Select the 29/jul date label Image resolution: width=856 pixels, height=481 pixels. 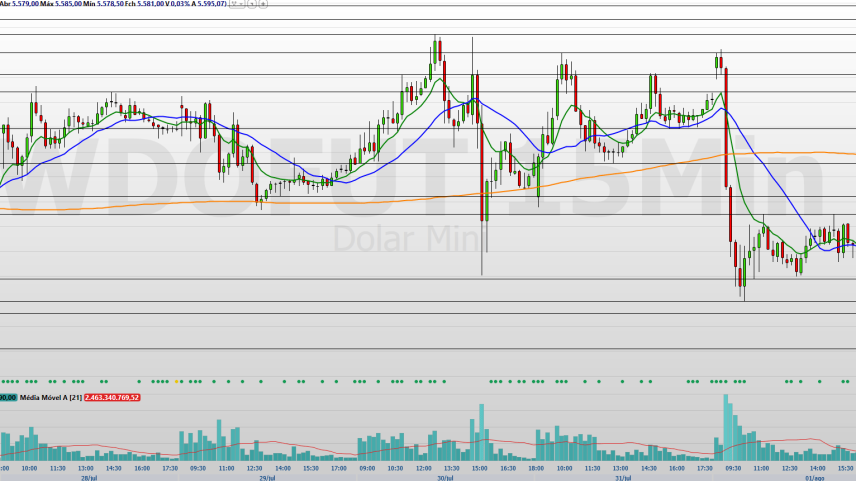point(267,478)
